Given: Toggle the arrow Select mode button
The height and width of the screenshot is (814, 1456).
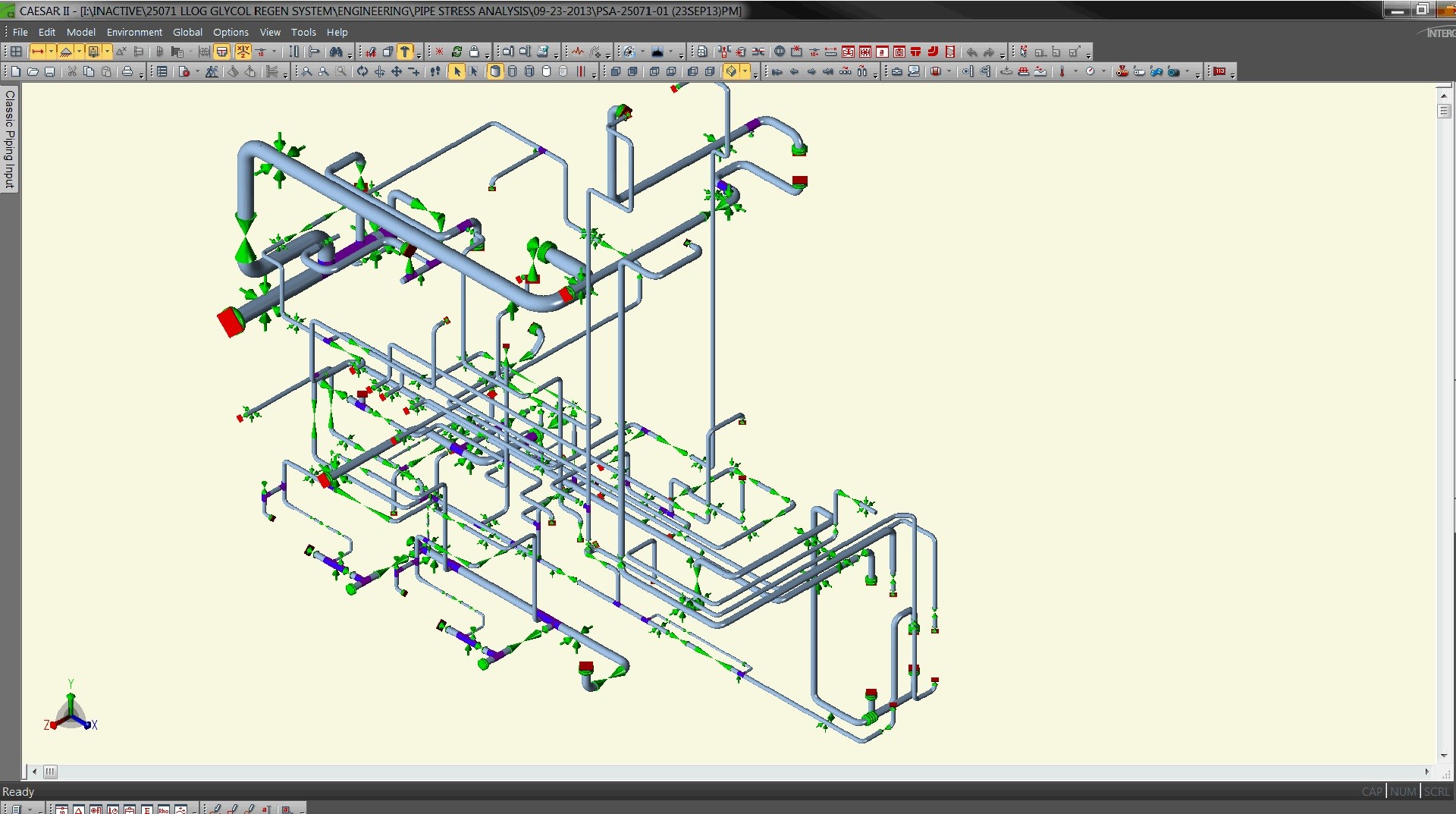Looking at the screenshot, I should click(457, 71).
